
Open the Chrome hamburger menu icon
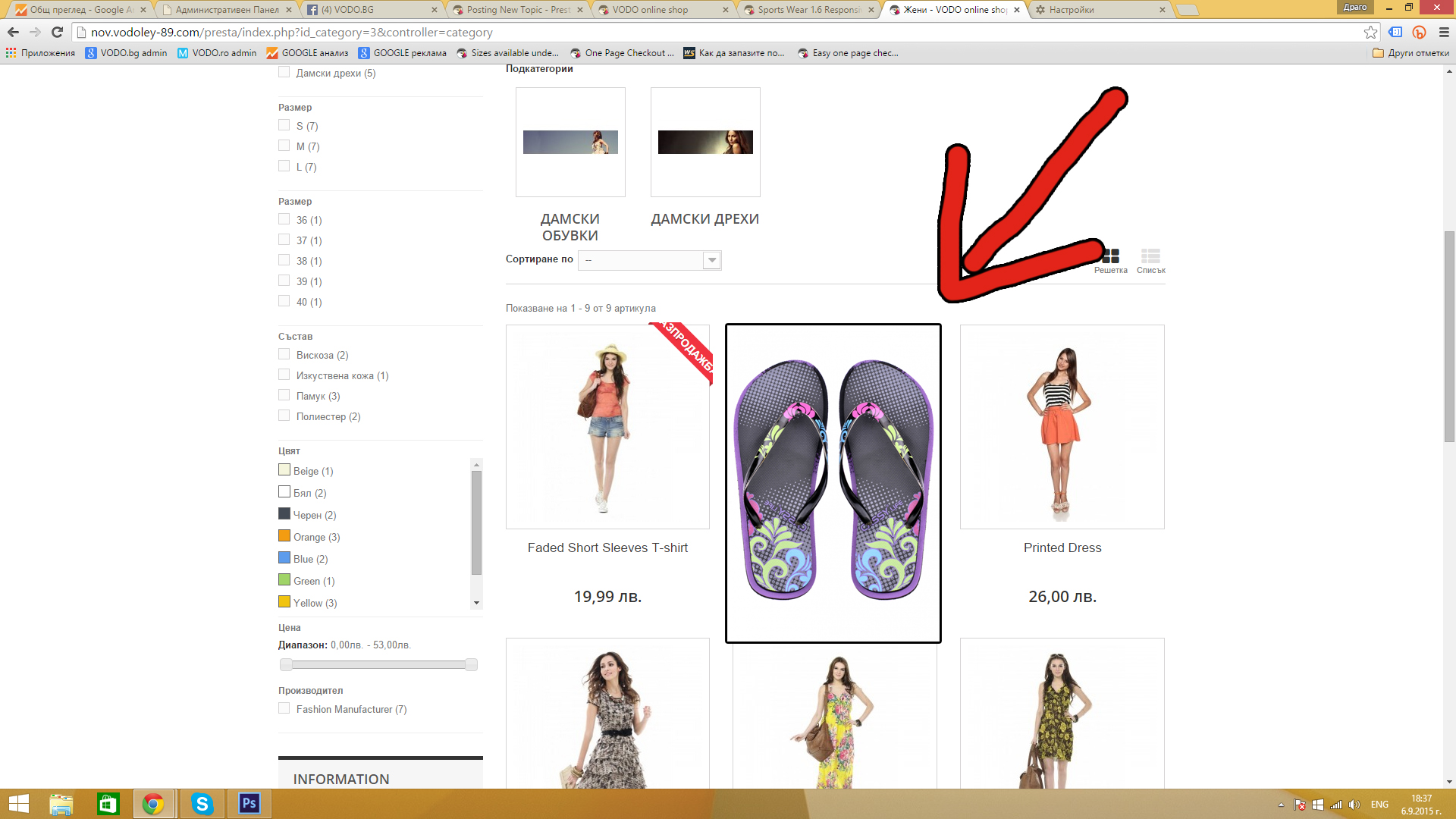(1444, 32)
